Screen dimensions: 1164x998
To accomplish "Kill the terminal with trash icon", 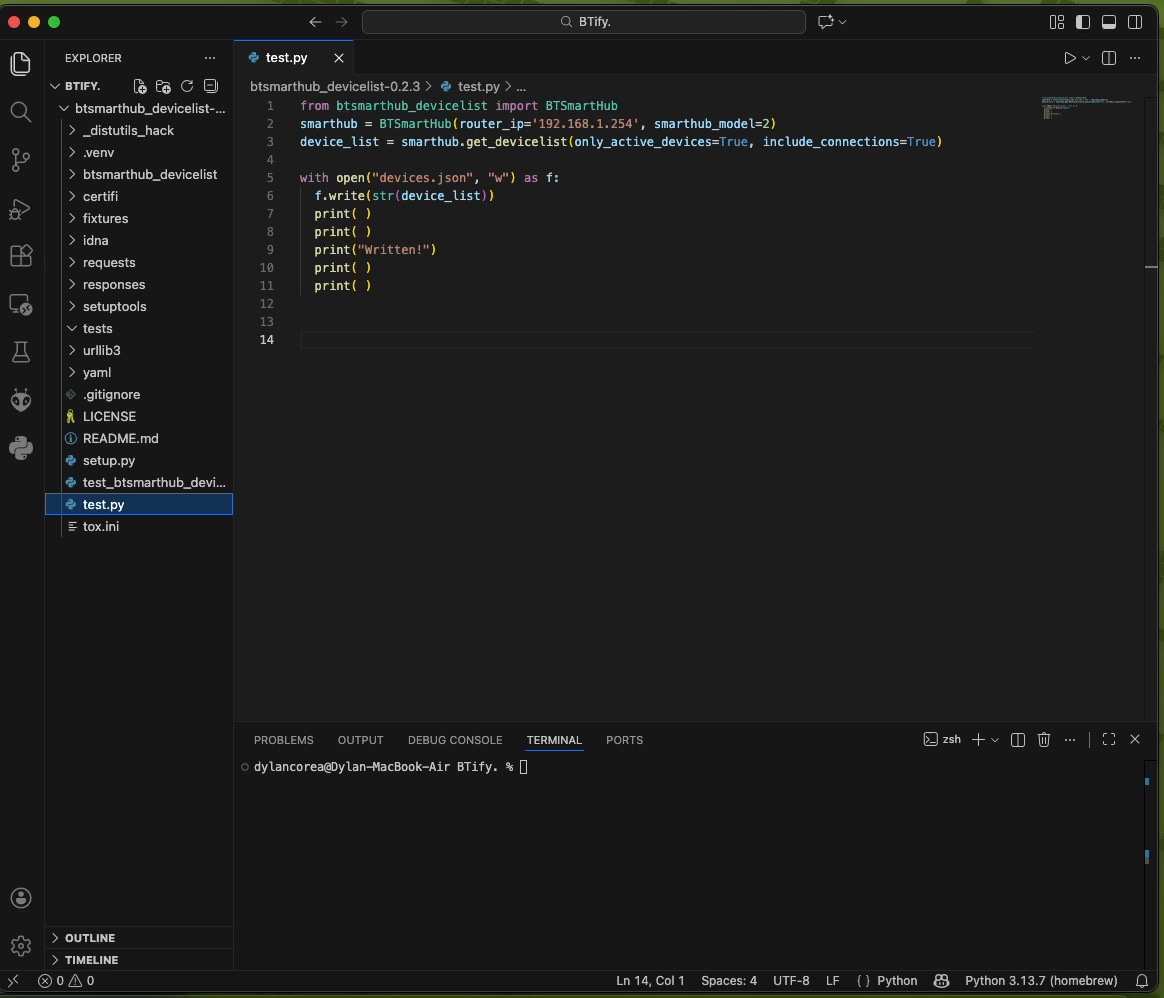I will pos(1044,740).
